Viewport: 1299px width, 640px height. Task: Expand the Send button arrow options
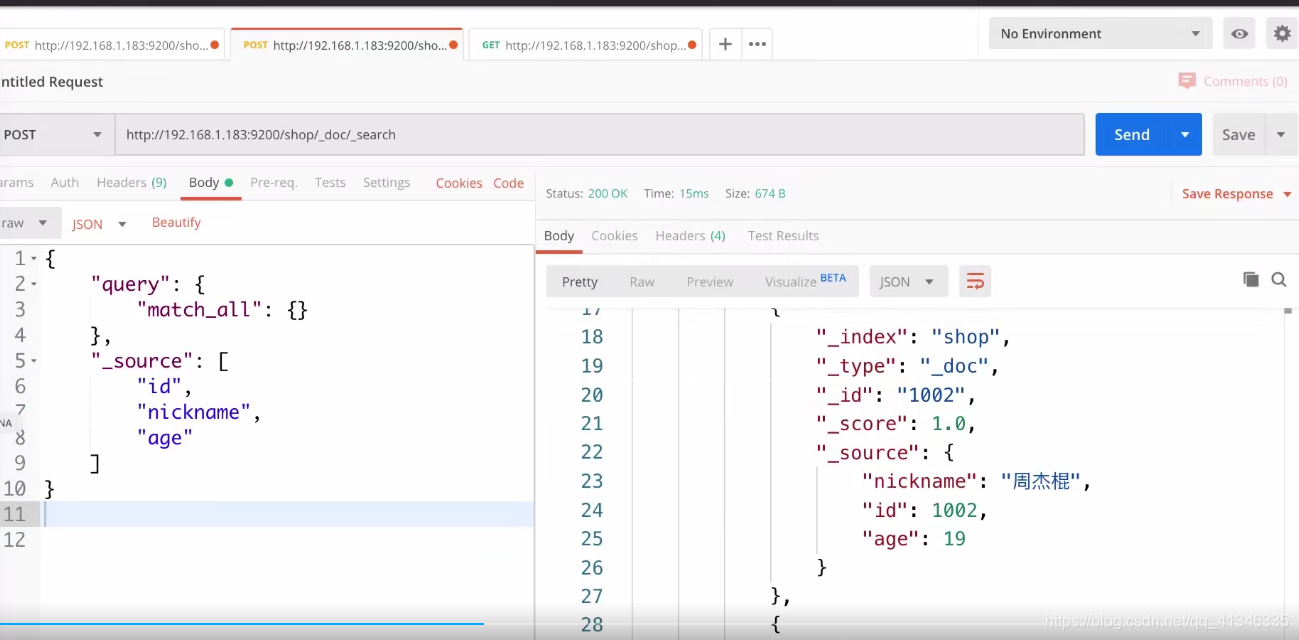(x=1185, y=134)
